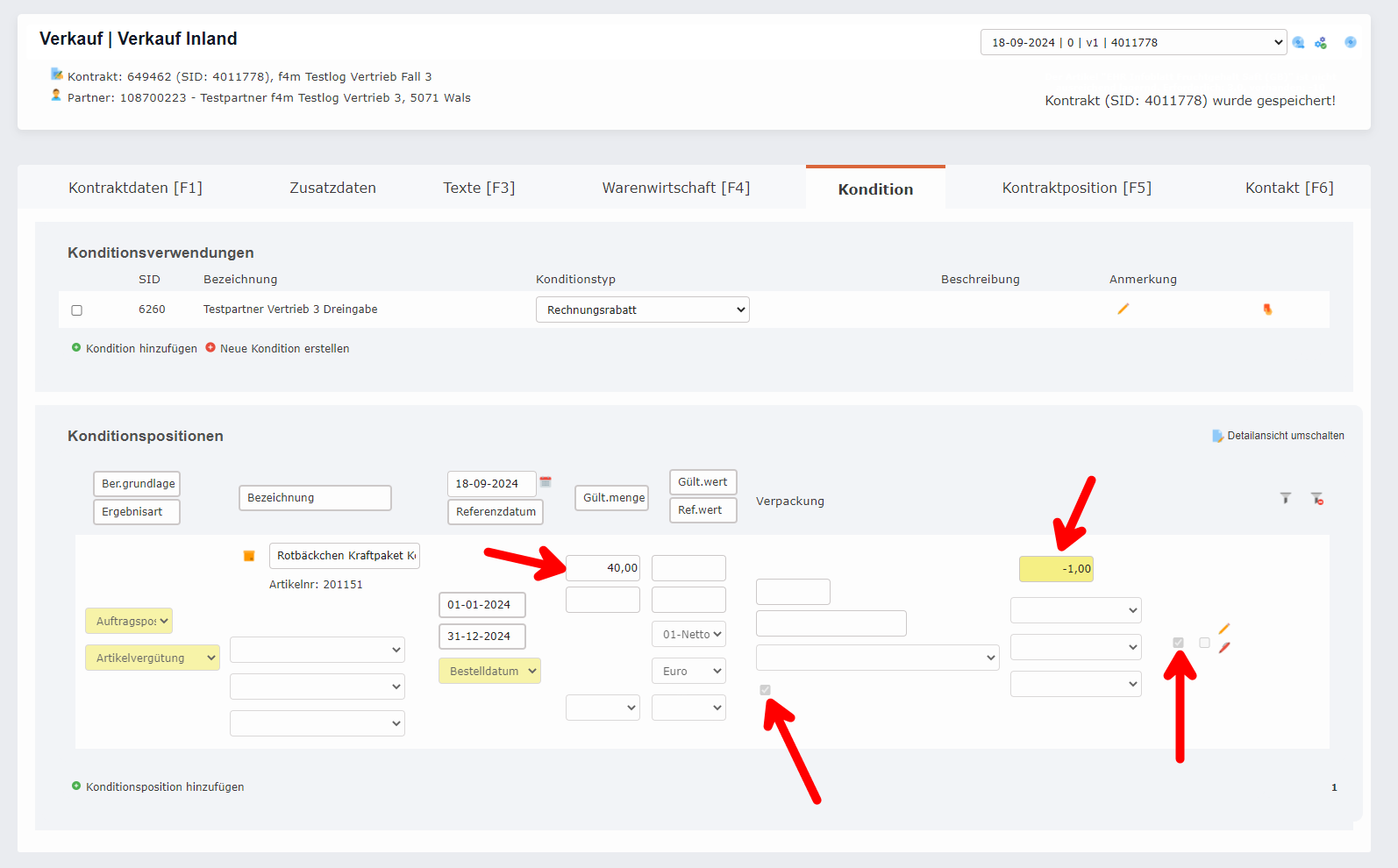Open the calendar icon next to 18-09-2024
The height and width of the screenshot is (868, 1398).
pyautogui.click(x=546, y=481)
